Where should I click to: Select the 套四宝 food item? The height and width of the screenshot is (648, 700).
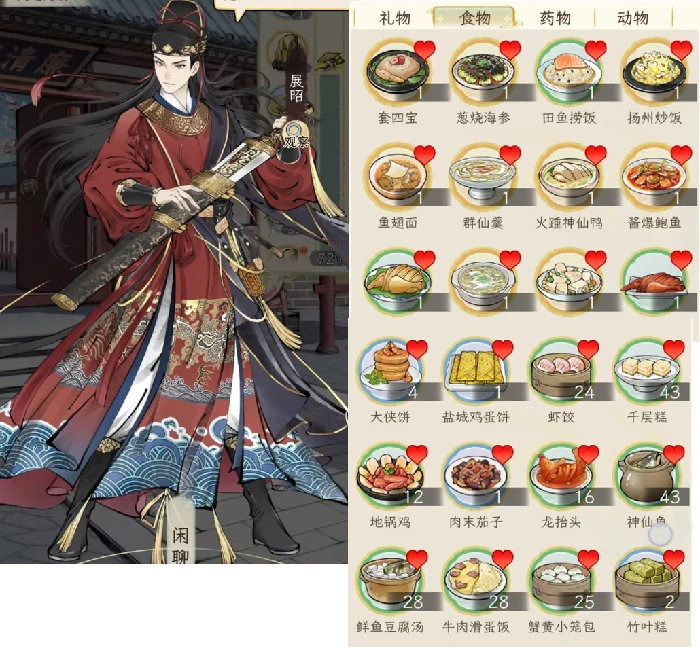(398, 71)
